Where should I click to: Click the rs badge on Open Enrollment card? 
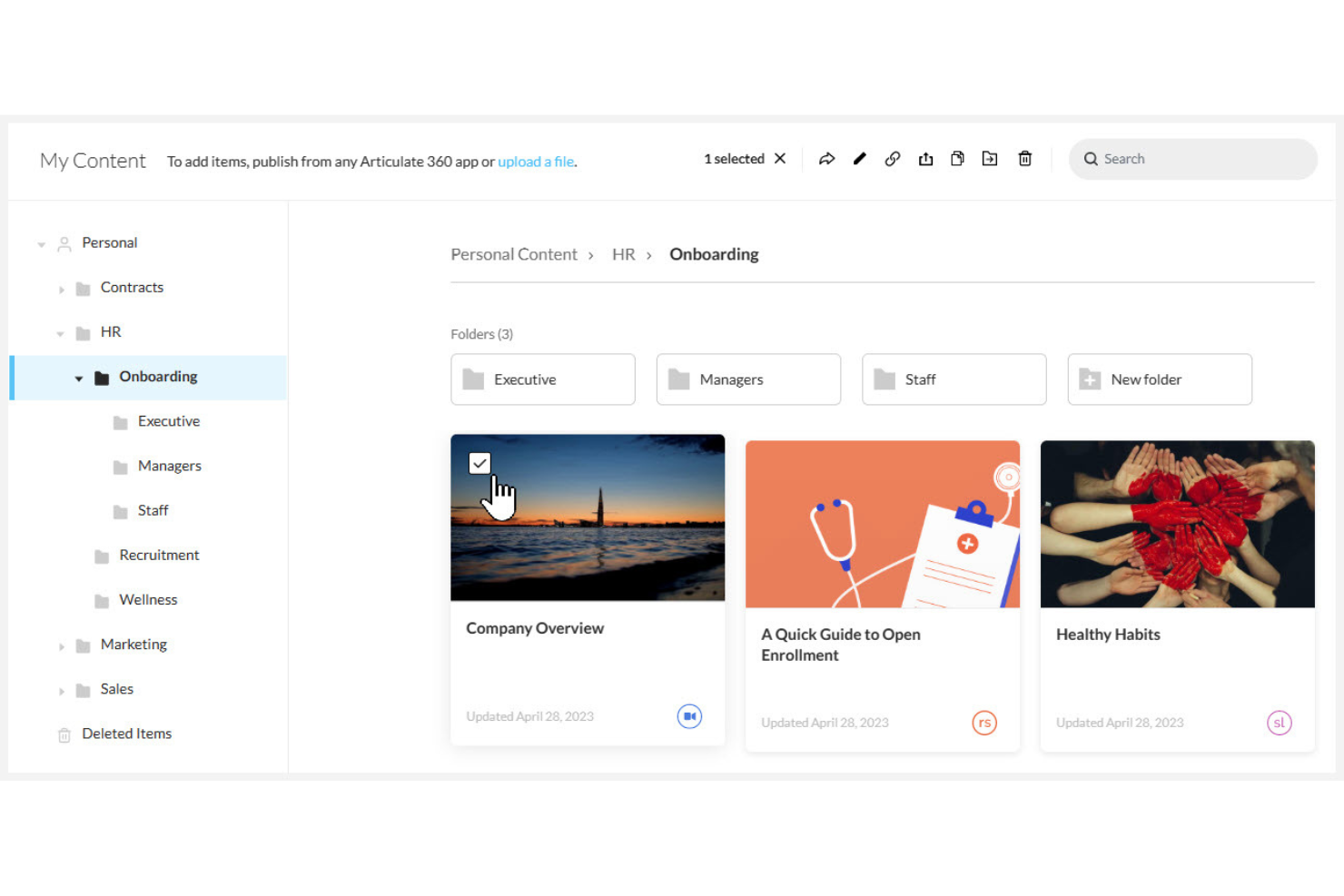click(x=984, y=723)
